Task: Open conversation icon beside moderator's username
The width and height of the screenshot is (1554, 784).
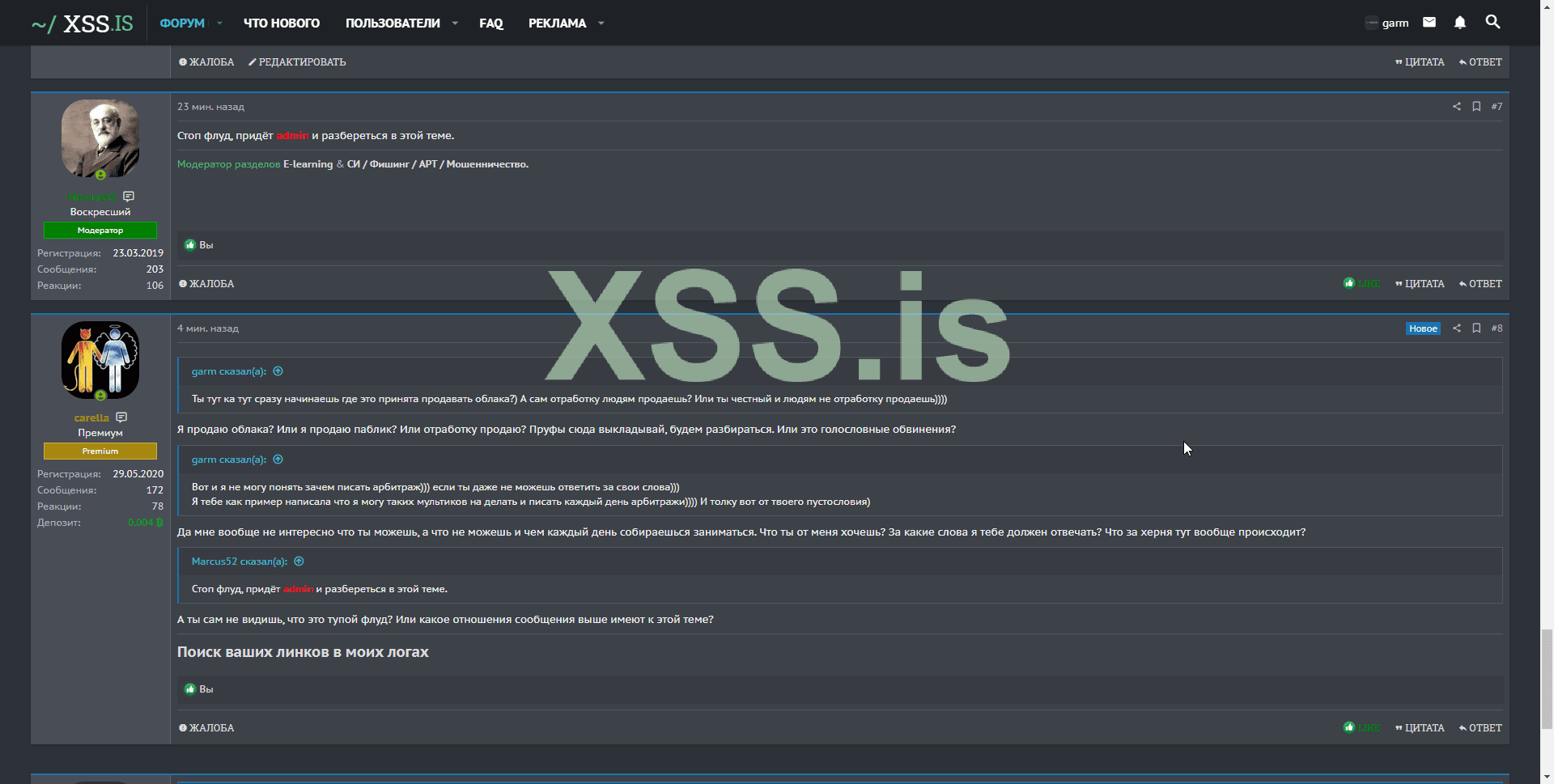Action: (129, 197)
